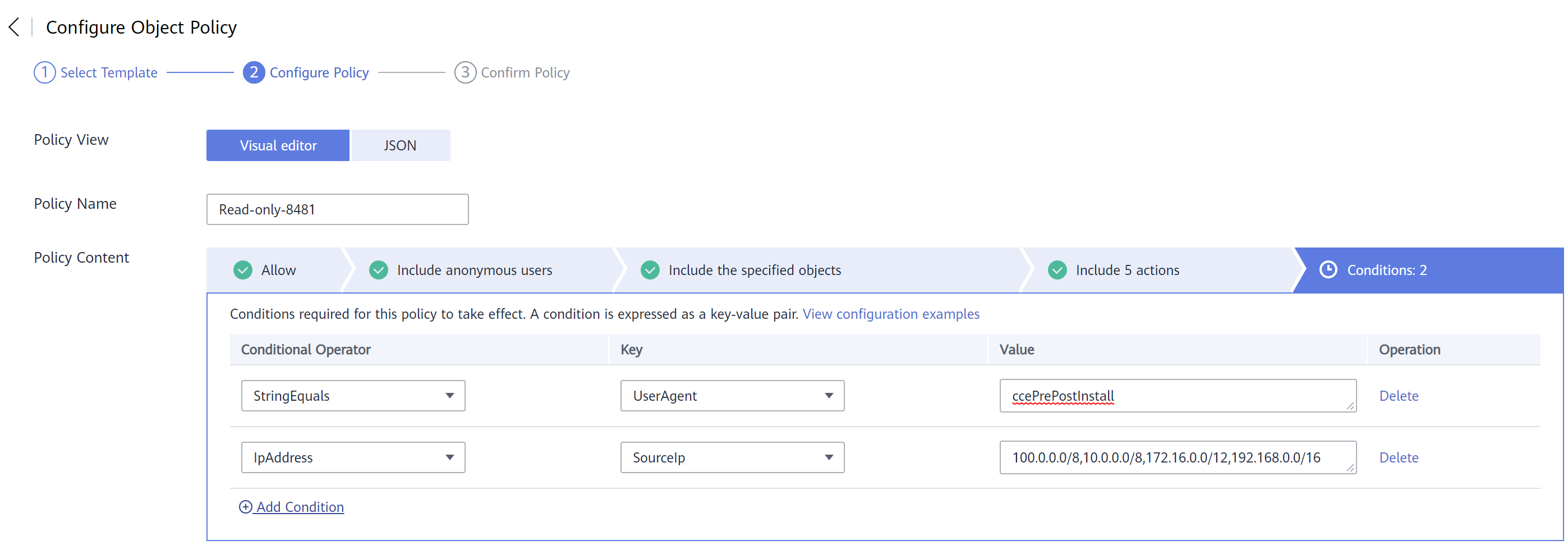This screenshot has width=1568, height=545.
Task: Click the IP address ranges value field
Action: click(1178, 457)
